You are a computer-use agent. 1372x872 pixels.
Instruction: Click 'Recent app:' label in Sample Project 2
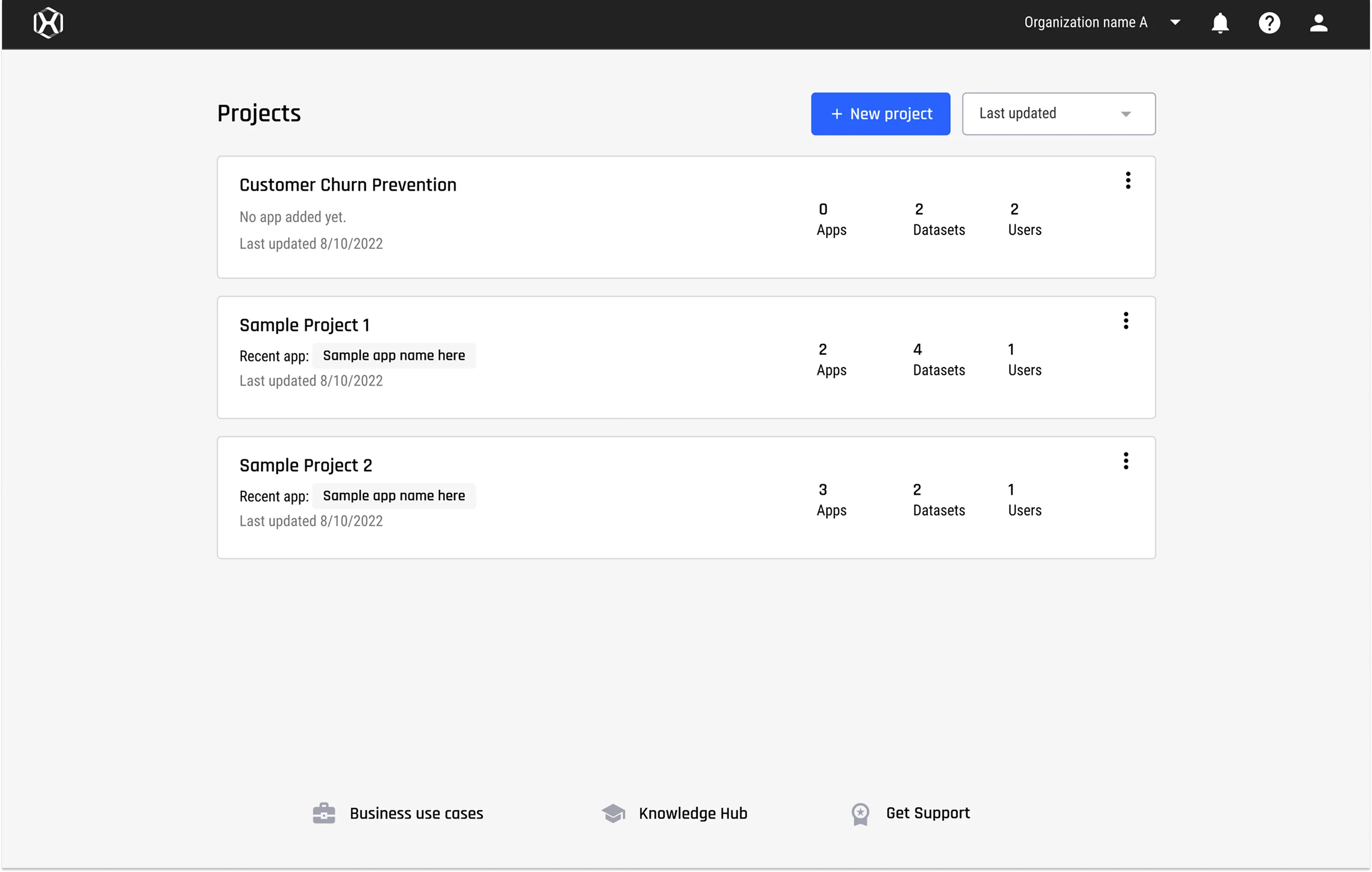coord(274,497)
